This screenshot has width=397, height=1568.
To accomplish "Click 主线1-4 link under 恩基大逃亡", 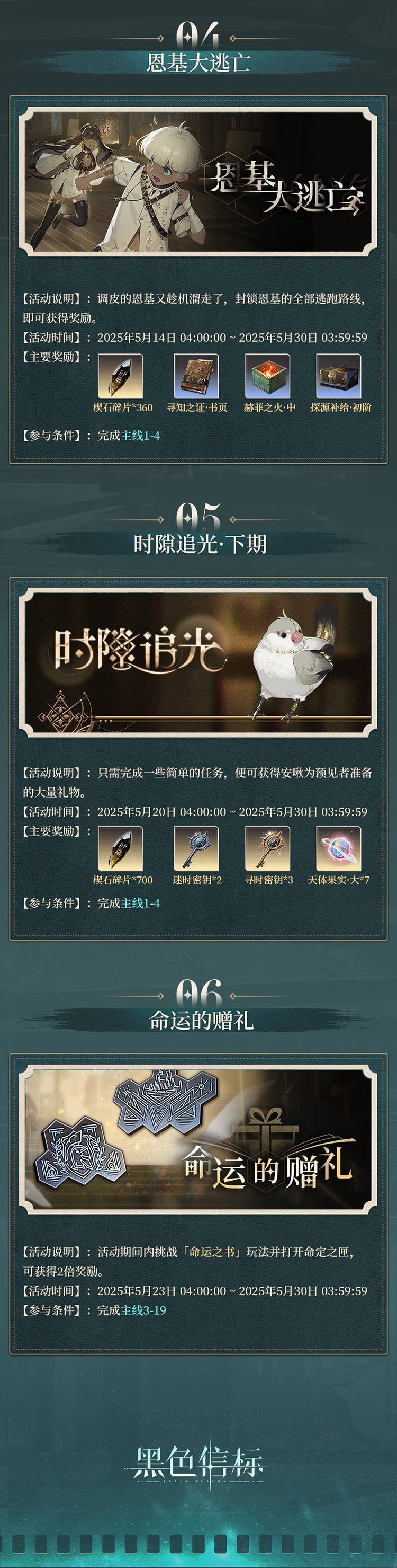I will (140, 435).
